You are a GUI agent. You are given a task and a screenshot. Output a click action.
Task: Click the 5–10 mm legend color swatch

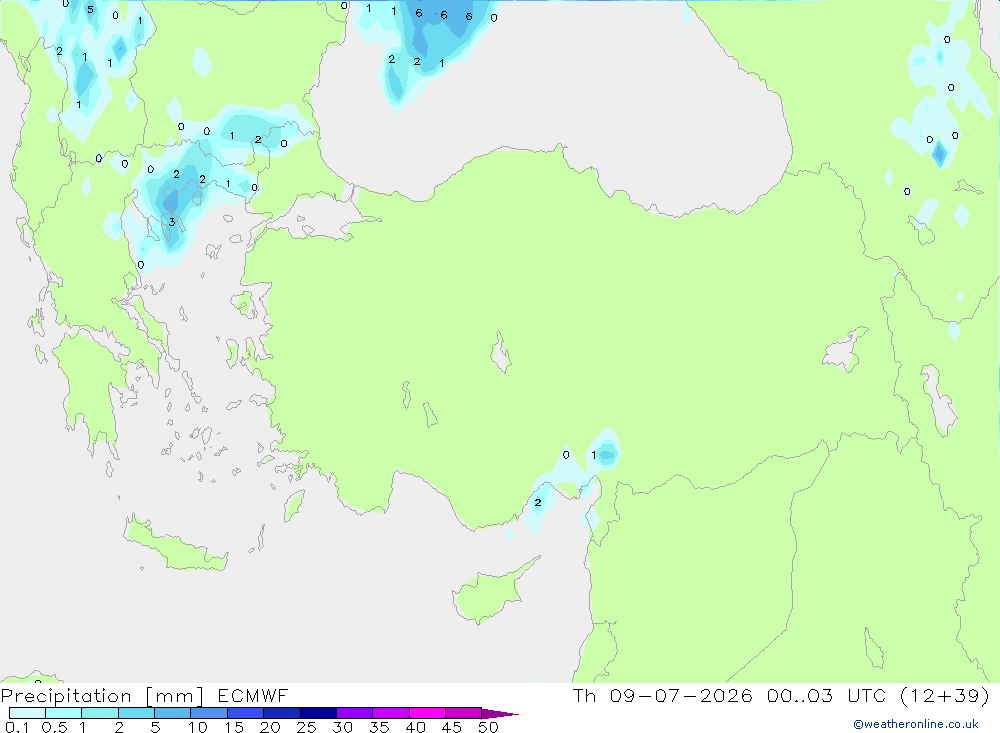[x=173, y=713]
